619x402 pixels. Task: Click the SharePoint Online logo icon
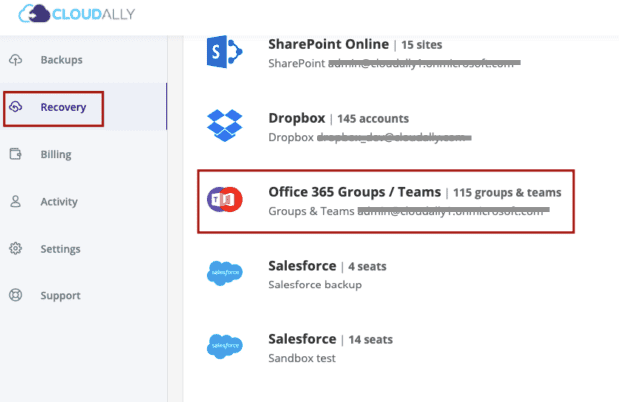224,52
